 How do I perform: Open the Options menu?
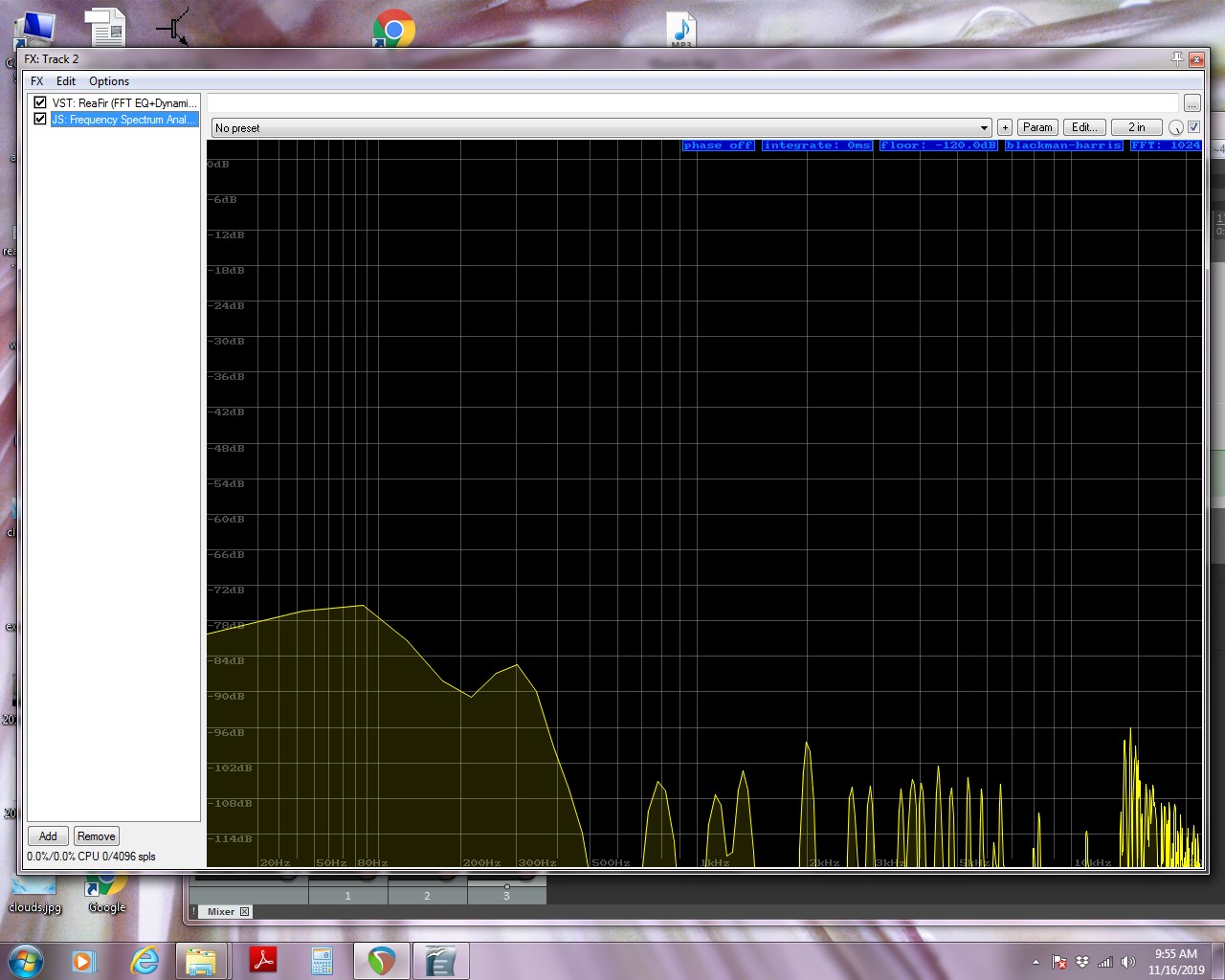109,81
